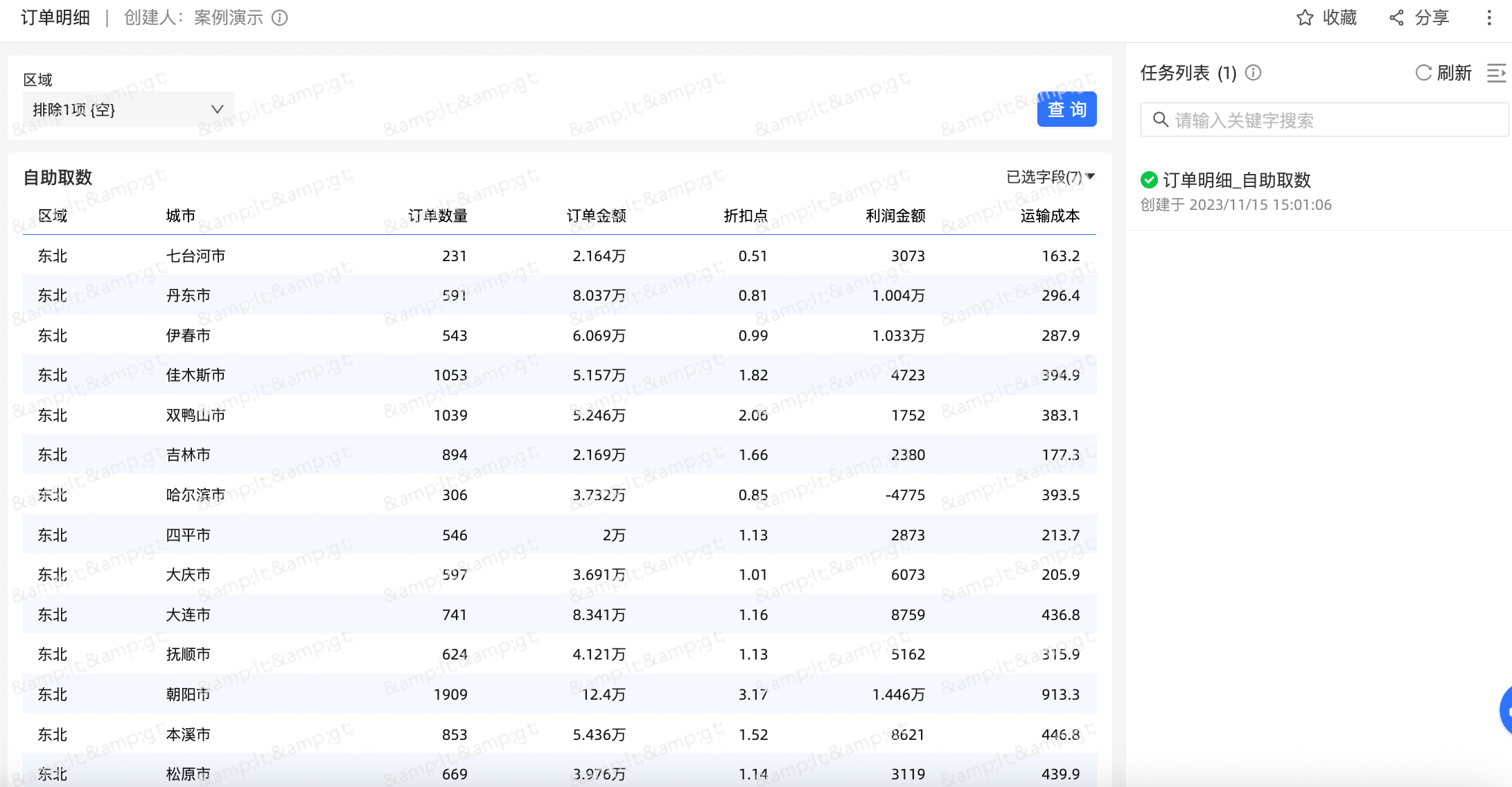Click the 订单数量 column header
This screenshot has height=787, width=1512.
coord(437,216)
